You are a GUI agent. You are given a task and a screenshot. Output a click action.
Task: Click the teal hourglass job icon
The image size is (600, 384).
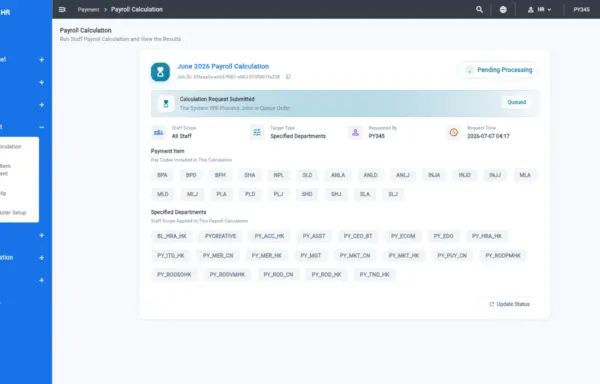[x=160, y=72]
